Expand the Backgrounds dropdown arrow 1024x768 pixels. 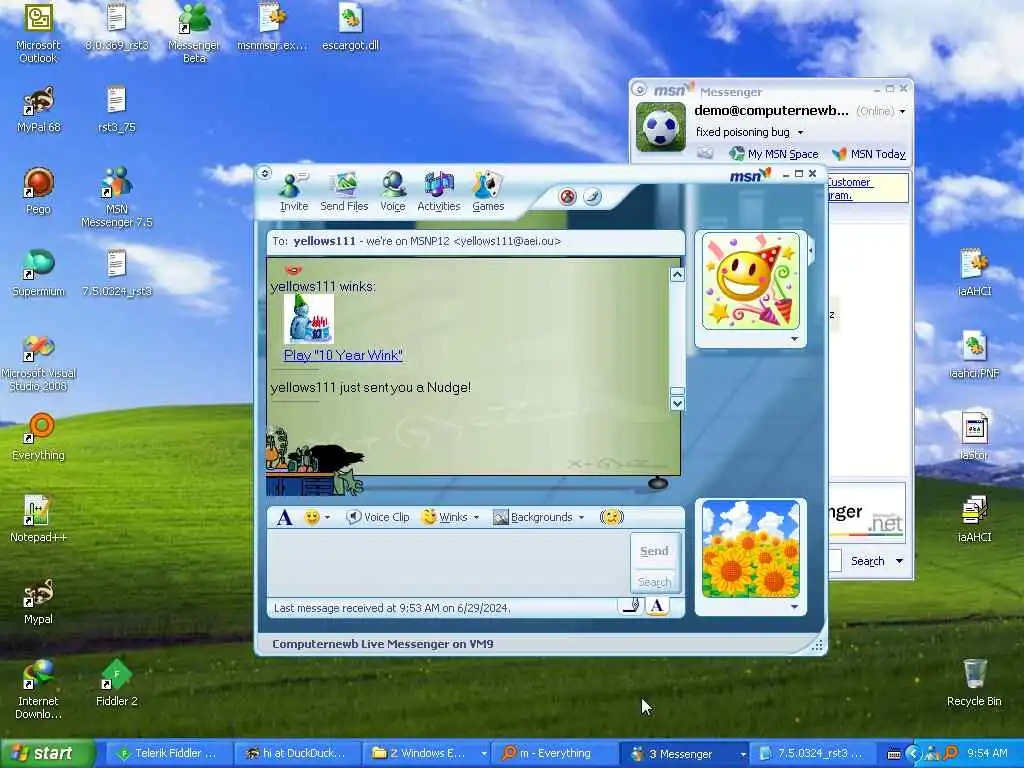(581, 517)
